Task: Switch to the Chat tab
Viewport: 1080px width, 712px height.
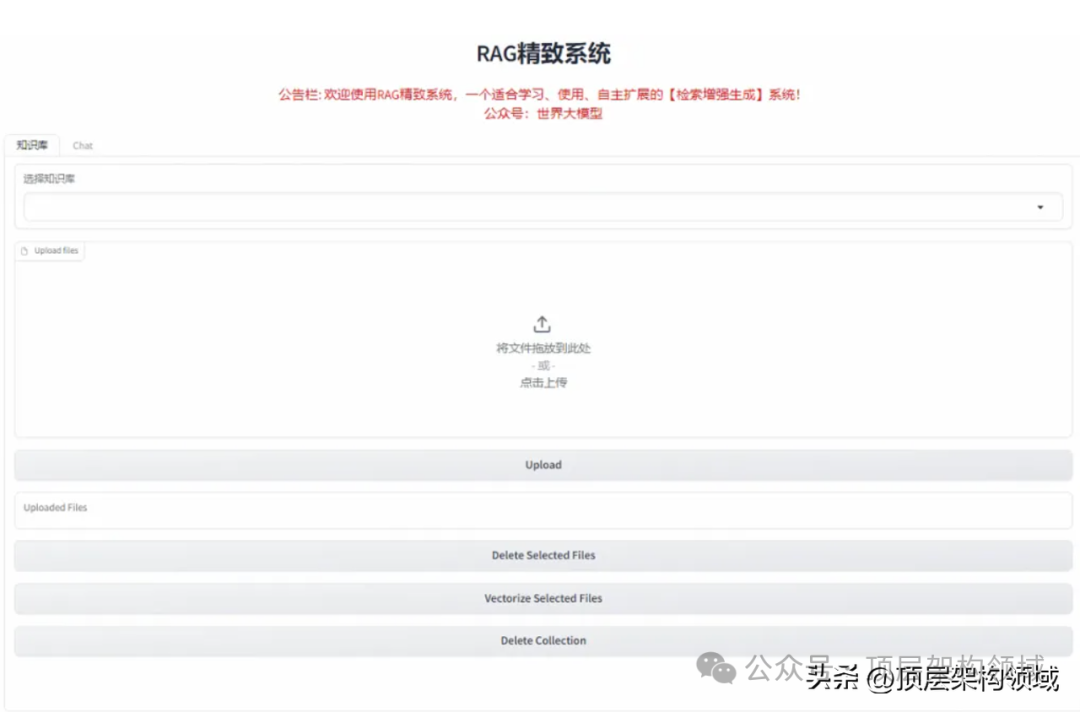Action: tap(82, 145)
